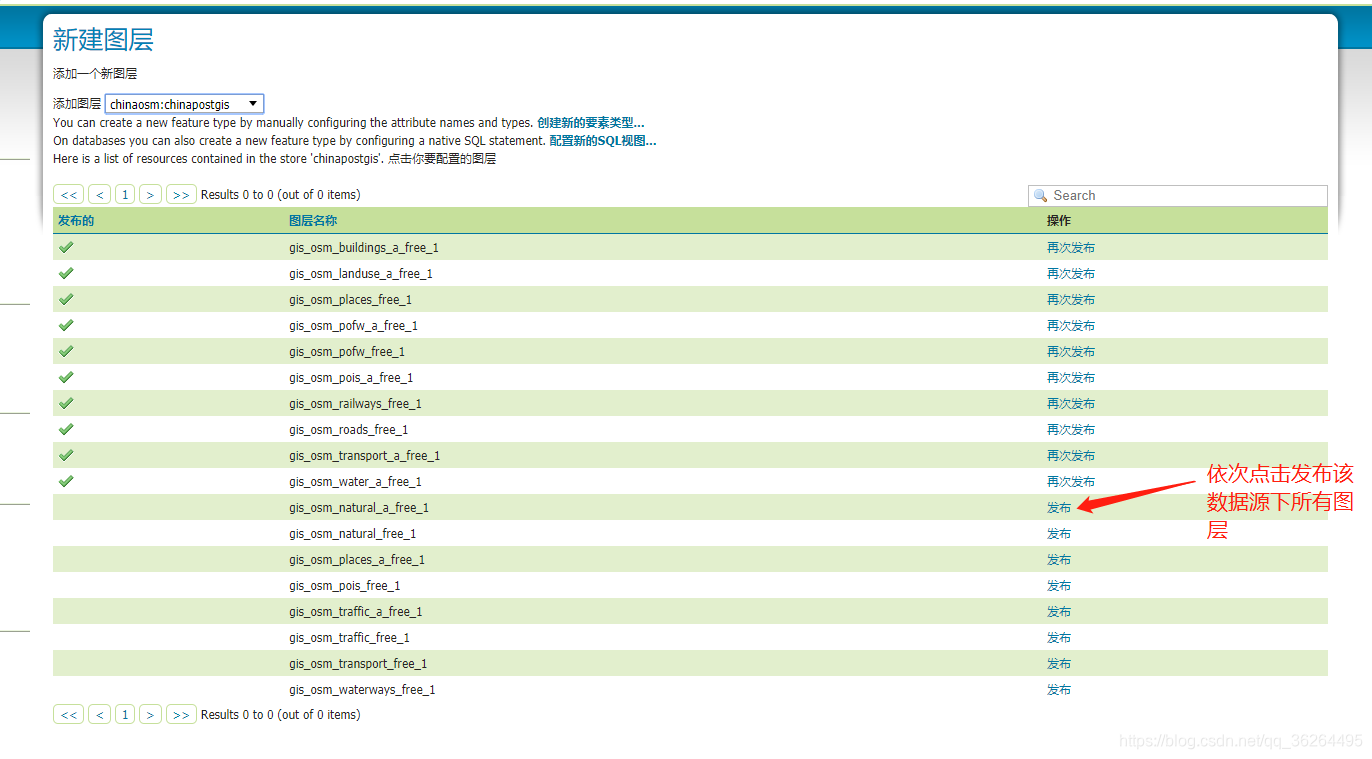The height and width of the screenshot is (759, 1372).
Task: Sort by the 发布的 column header
Action: pos(76,221)
